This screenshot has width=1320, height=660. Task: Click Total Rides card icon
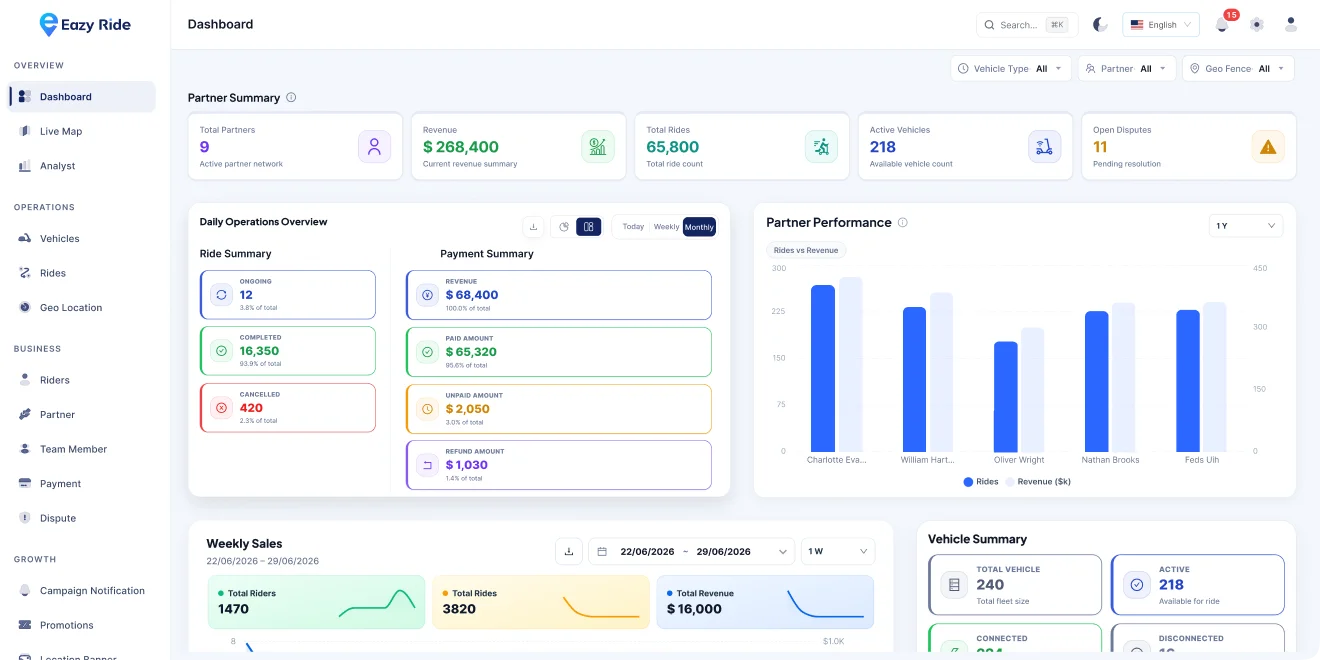(x=821, y=147)
